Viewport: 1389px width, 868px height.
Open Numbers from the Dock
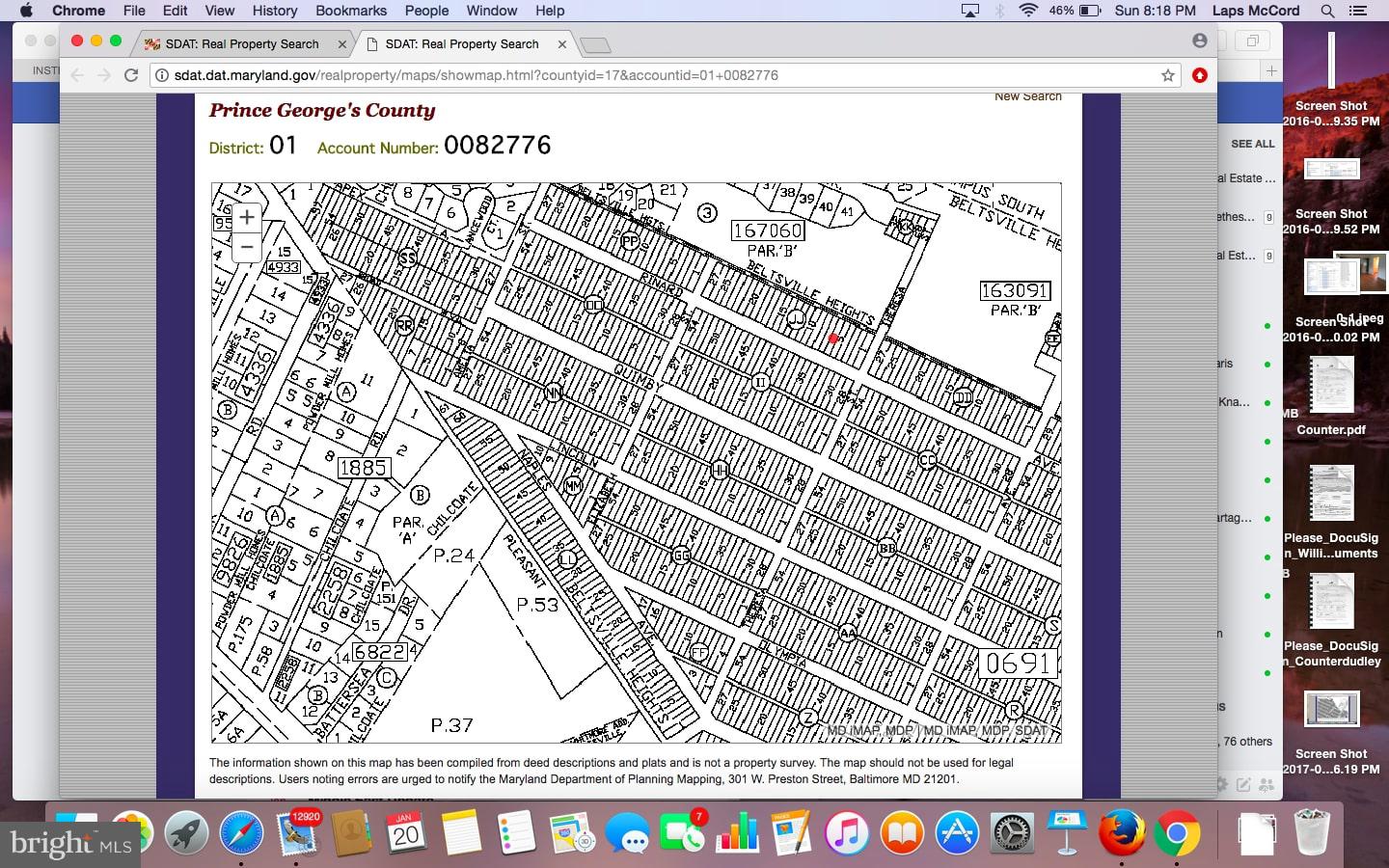tap(738, 833)
